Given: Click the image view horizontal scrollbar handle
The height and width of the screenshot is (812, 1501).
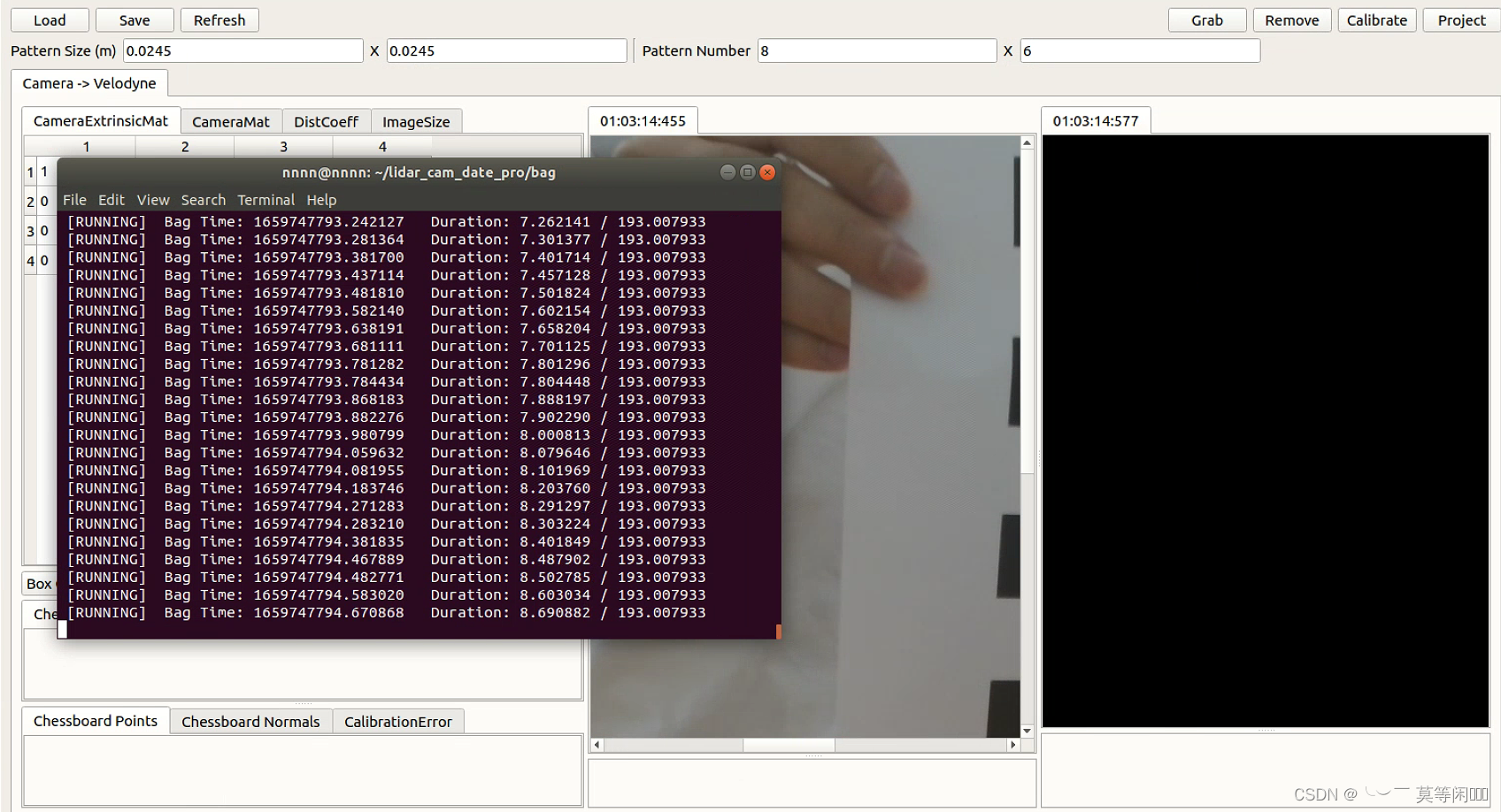Looking at the screenshot, I should [x=789, y=745].
